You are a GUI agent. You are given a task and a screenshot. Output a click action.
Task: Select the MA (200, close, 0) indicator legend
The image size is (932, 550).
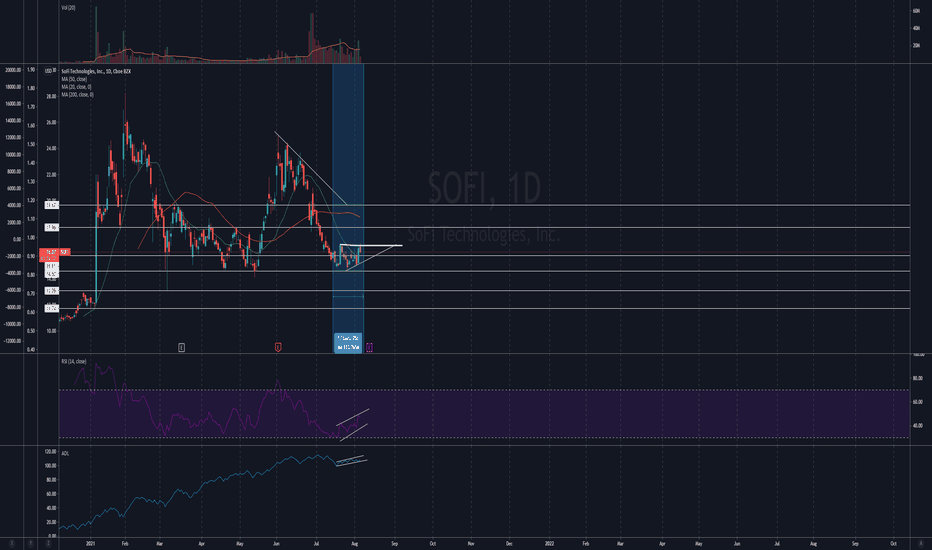(77, 95)
